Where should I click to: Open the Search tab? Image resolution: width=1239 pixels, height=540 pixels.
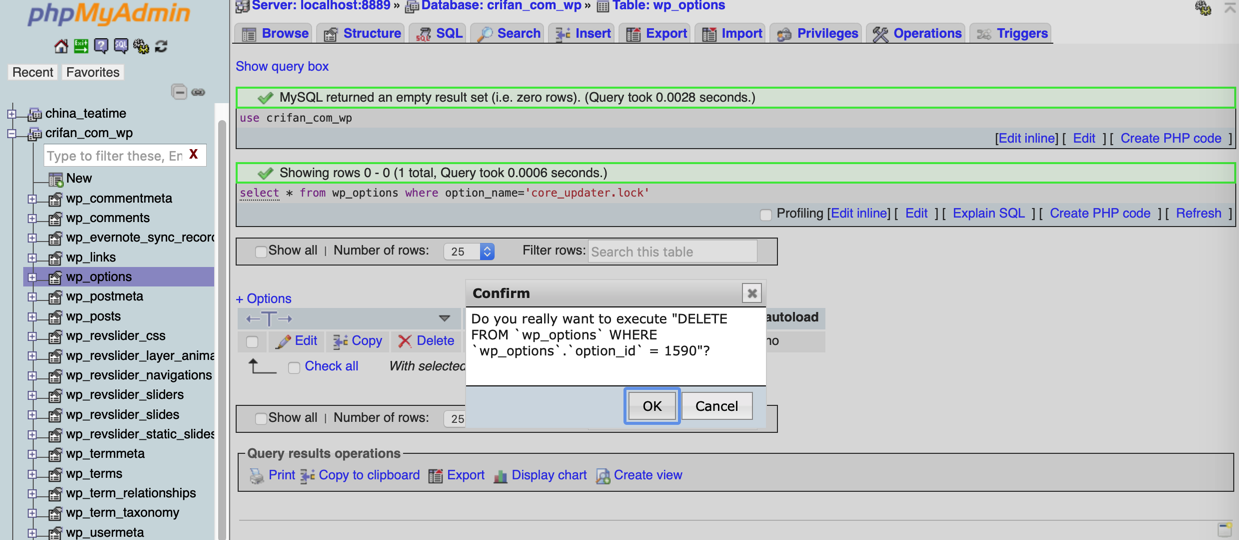[x=509, y=34]
